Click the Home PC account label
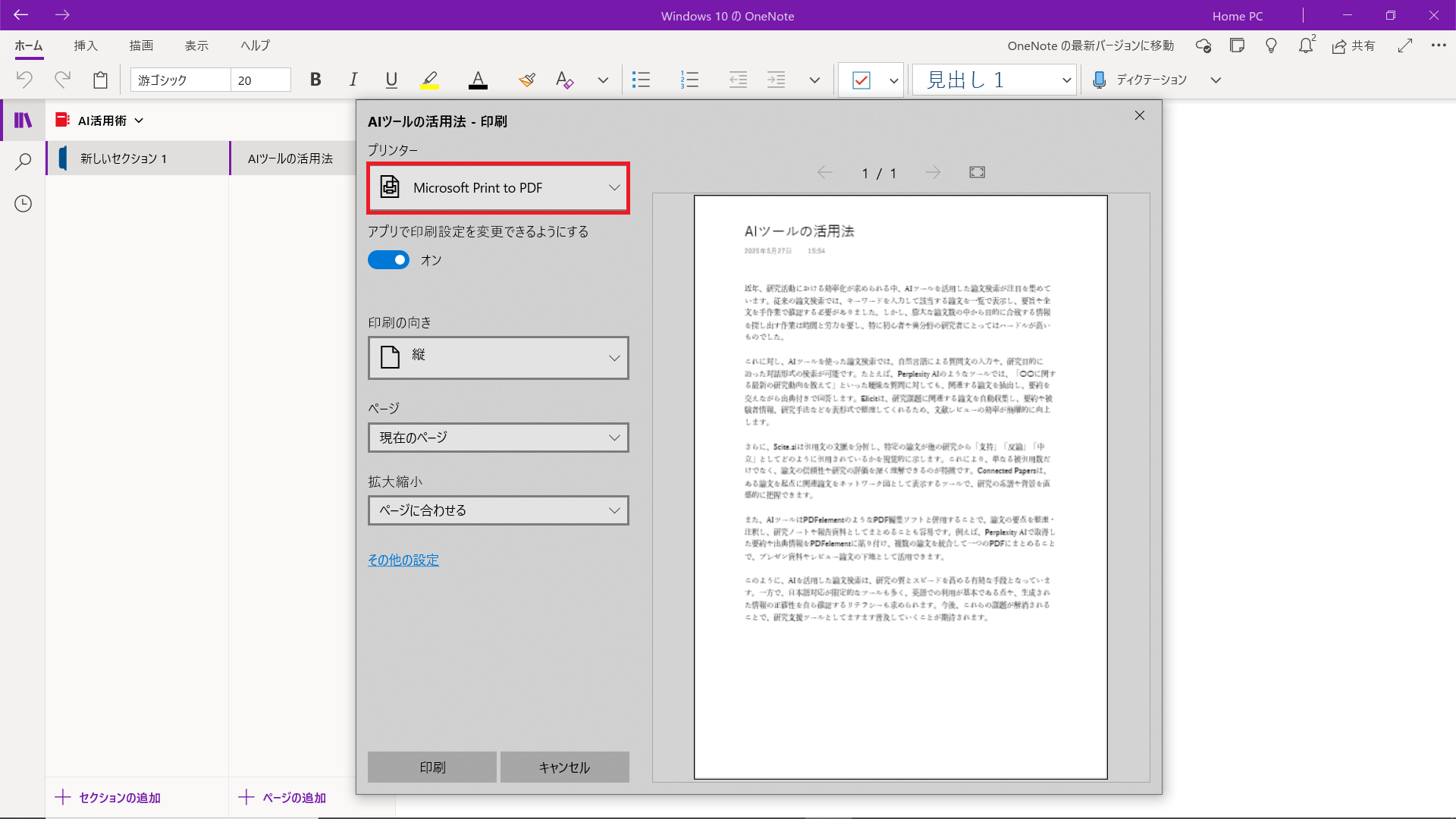Viewport: 1456px width, 819px height. [1238, 16]
